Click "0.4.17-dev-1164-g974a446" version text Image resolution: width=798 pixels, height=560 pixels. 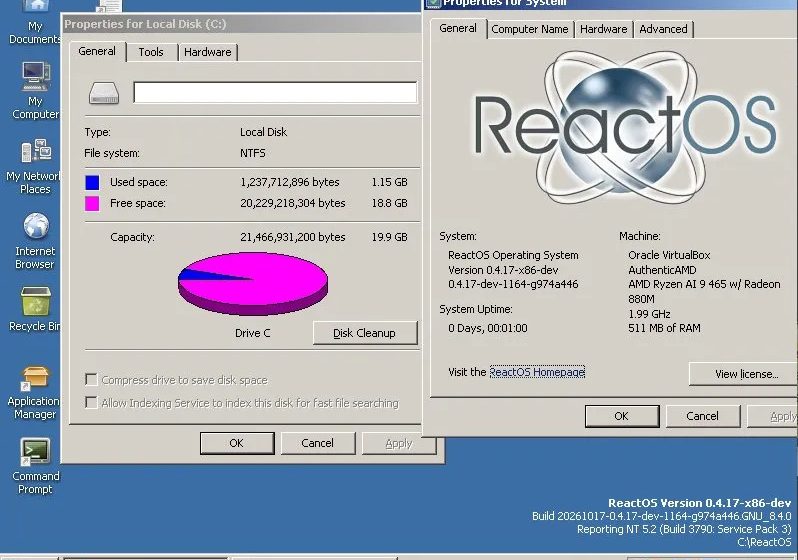pos(513,284)
